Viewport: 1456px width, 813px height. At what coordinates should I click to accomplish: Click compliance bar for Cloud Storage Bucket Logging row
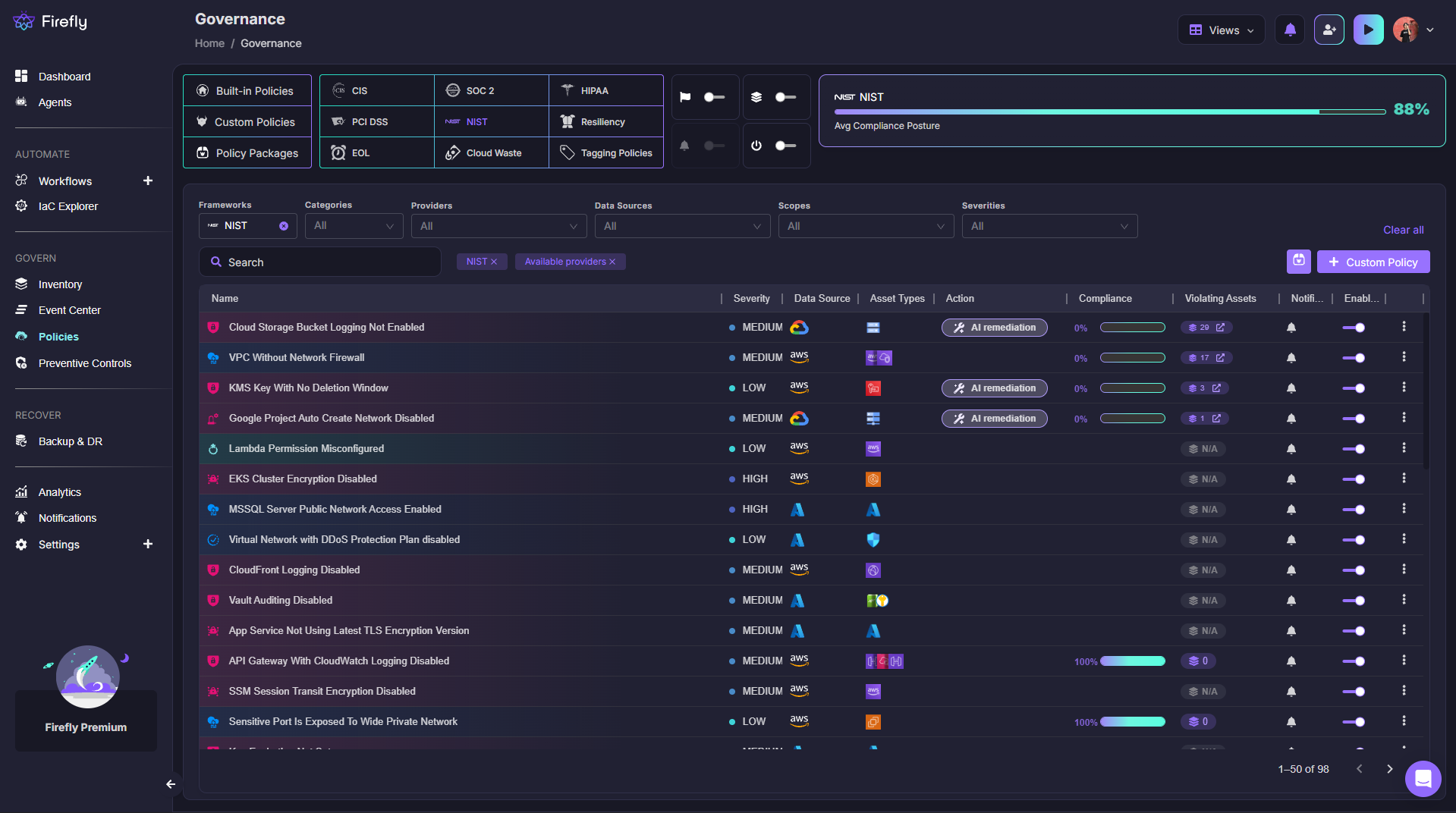(1133, 328)
